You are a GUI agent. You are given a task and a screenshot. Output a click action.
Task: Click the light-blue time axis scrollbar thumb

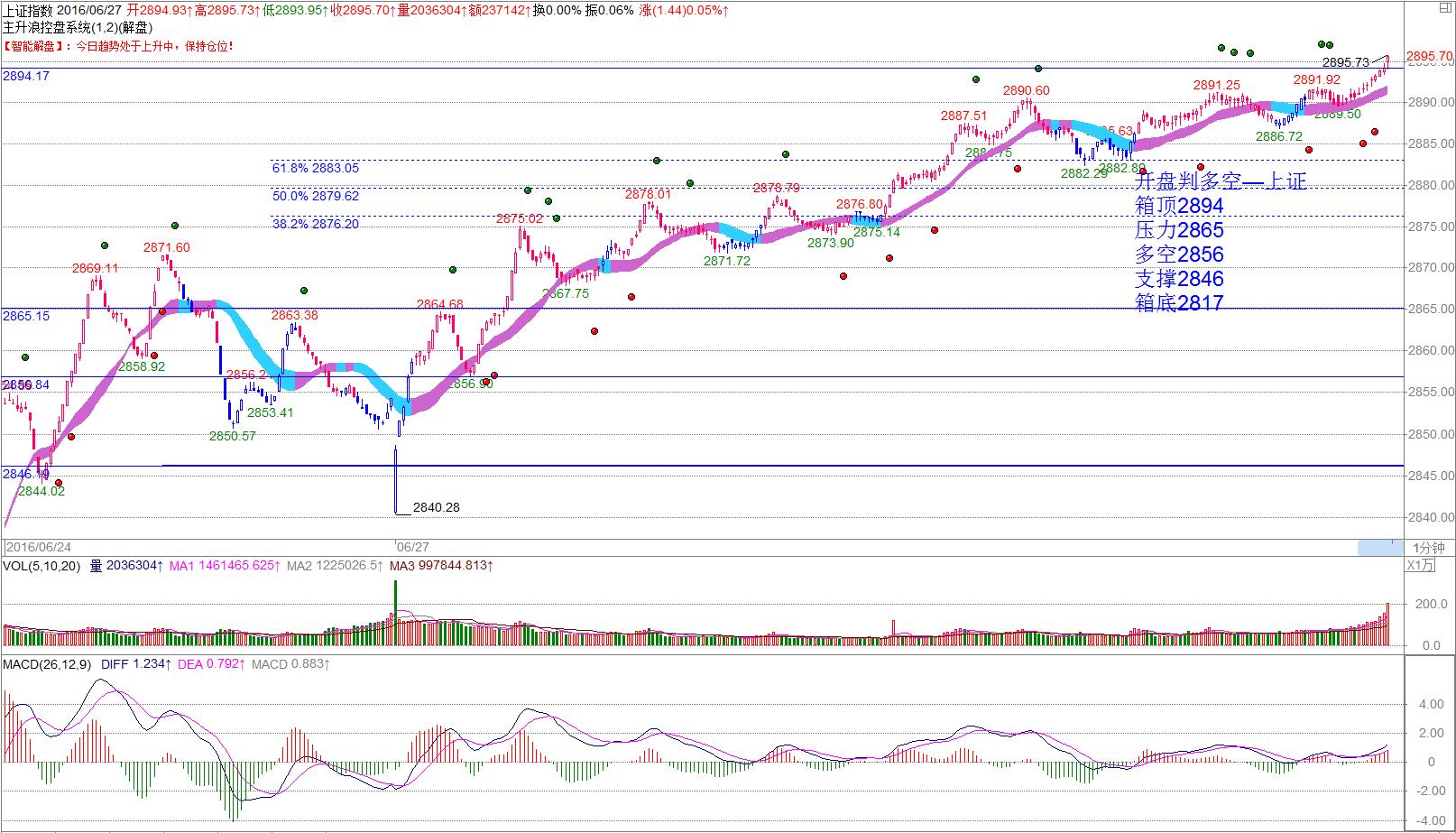[x=1380, y=547]
